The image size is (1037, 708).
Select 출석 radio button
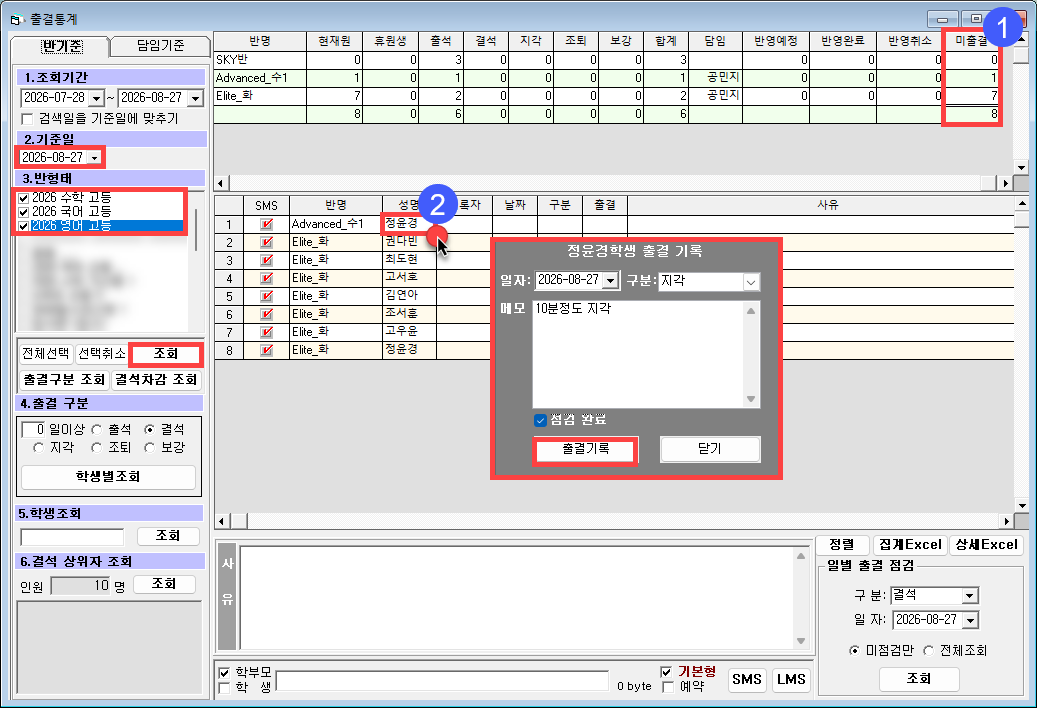[97, 430]
